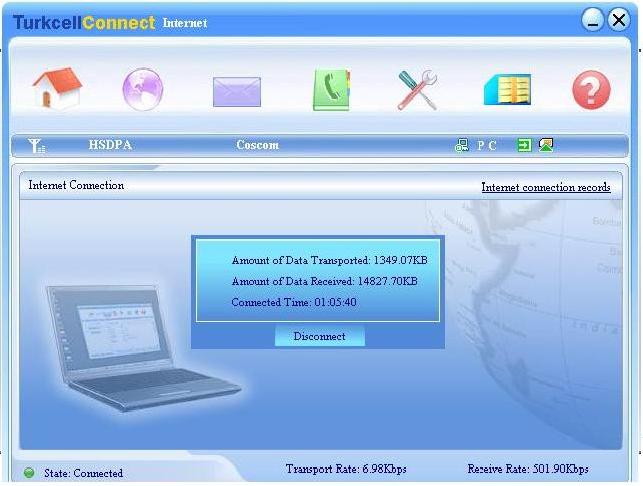Screen dimensions: 643x486
Task: Open the green phonebook icon
Action: pos(330,90)
